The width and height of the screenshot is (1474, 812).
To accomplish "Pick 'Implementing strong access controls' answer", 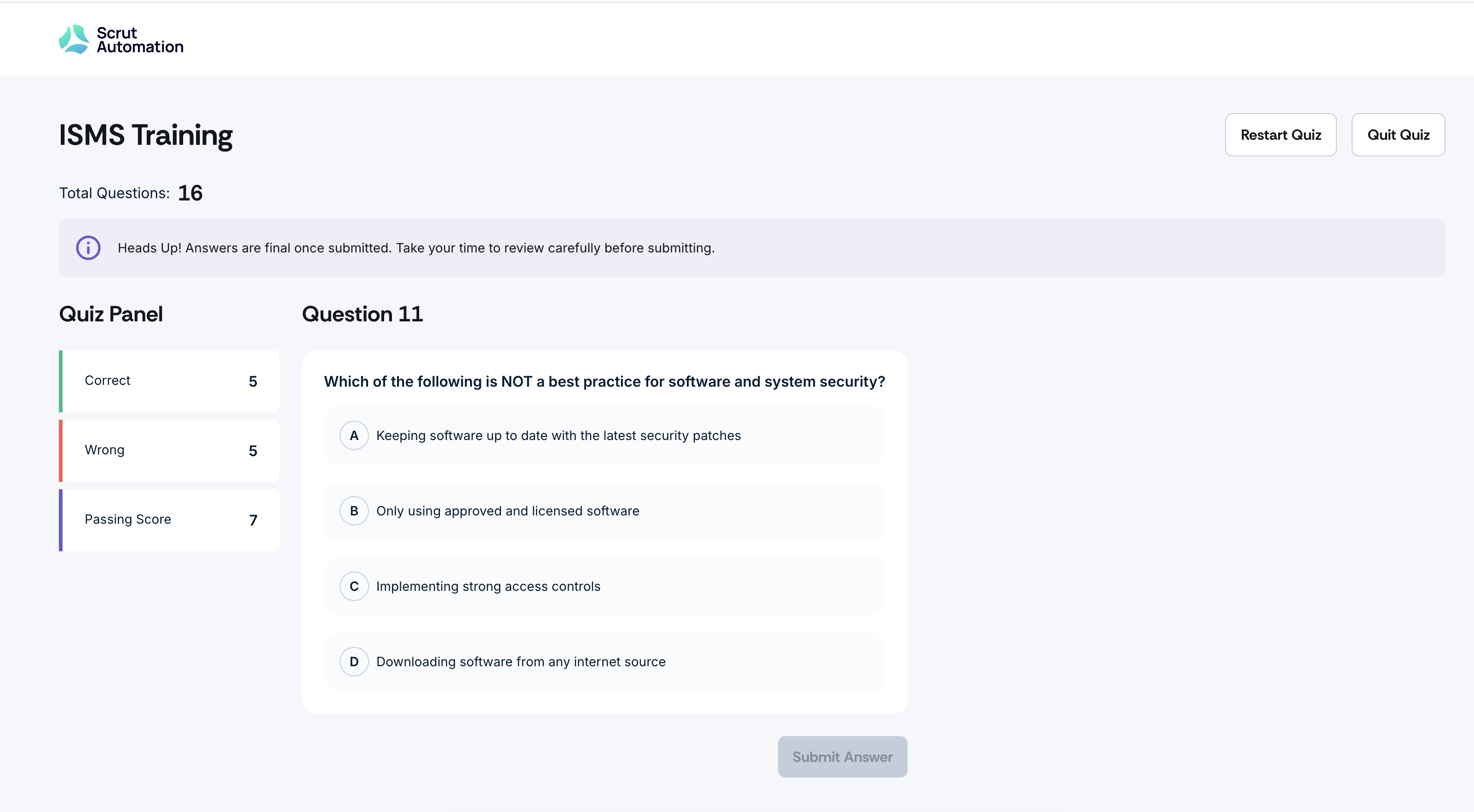I will coord(488,587).
